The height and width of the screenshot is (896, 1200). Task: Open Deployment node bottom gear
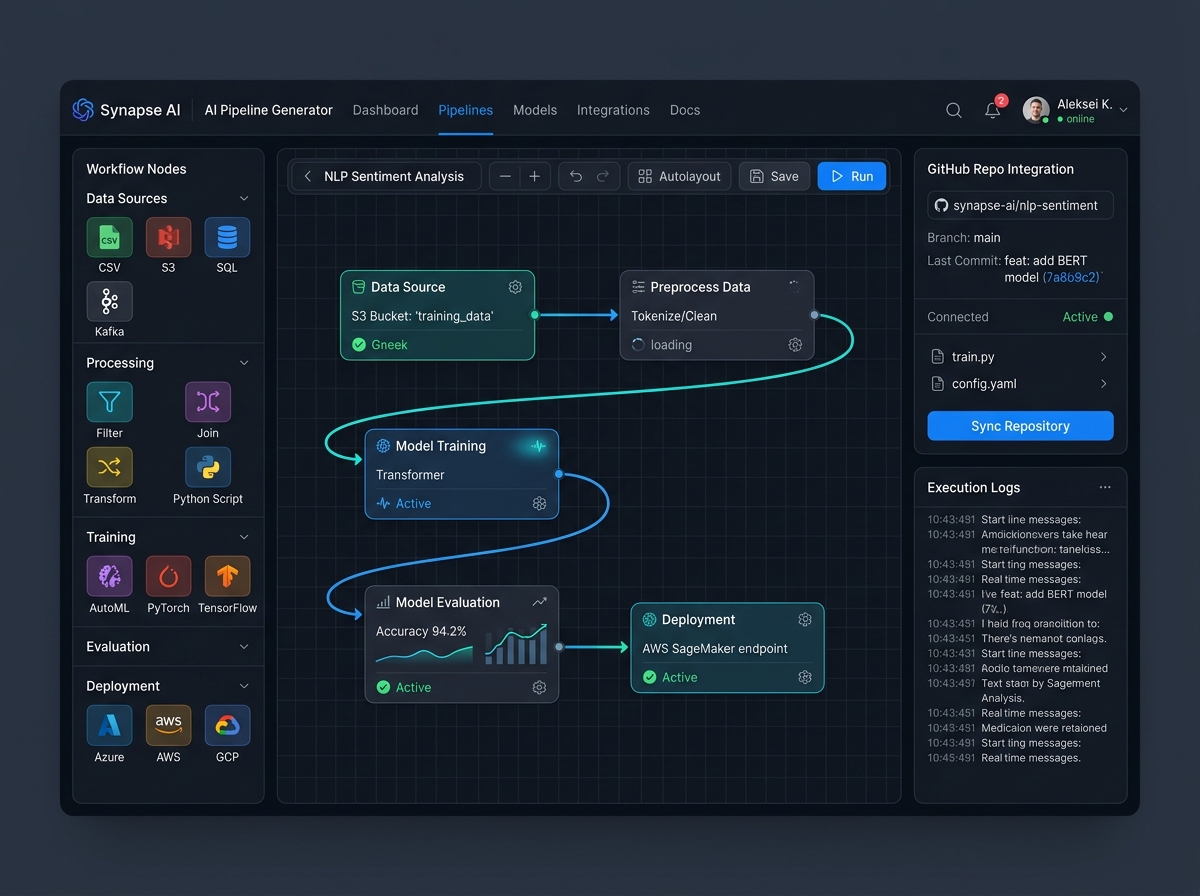click(805, 677)
